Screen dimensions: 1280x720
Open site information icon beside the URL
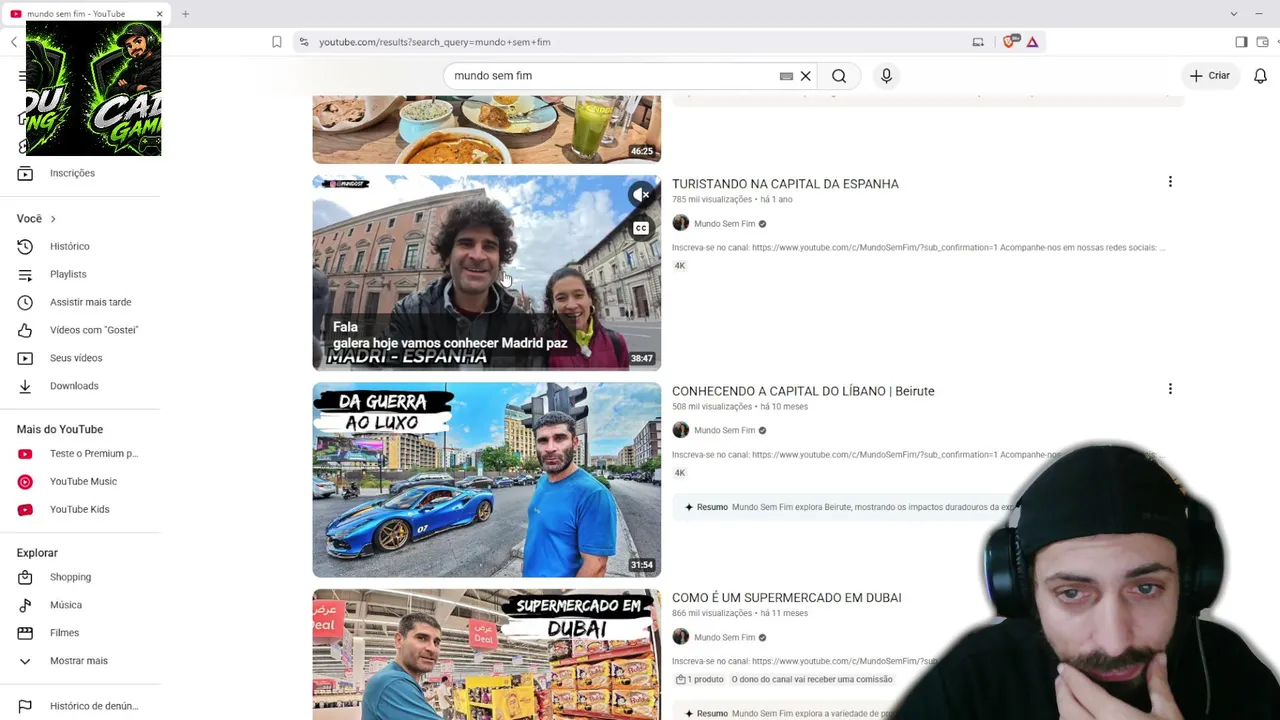pyautogui.click(x=304, y=42)
